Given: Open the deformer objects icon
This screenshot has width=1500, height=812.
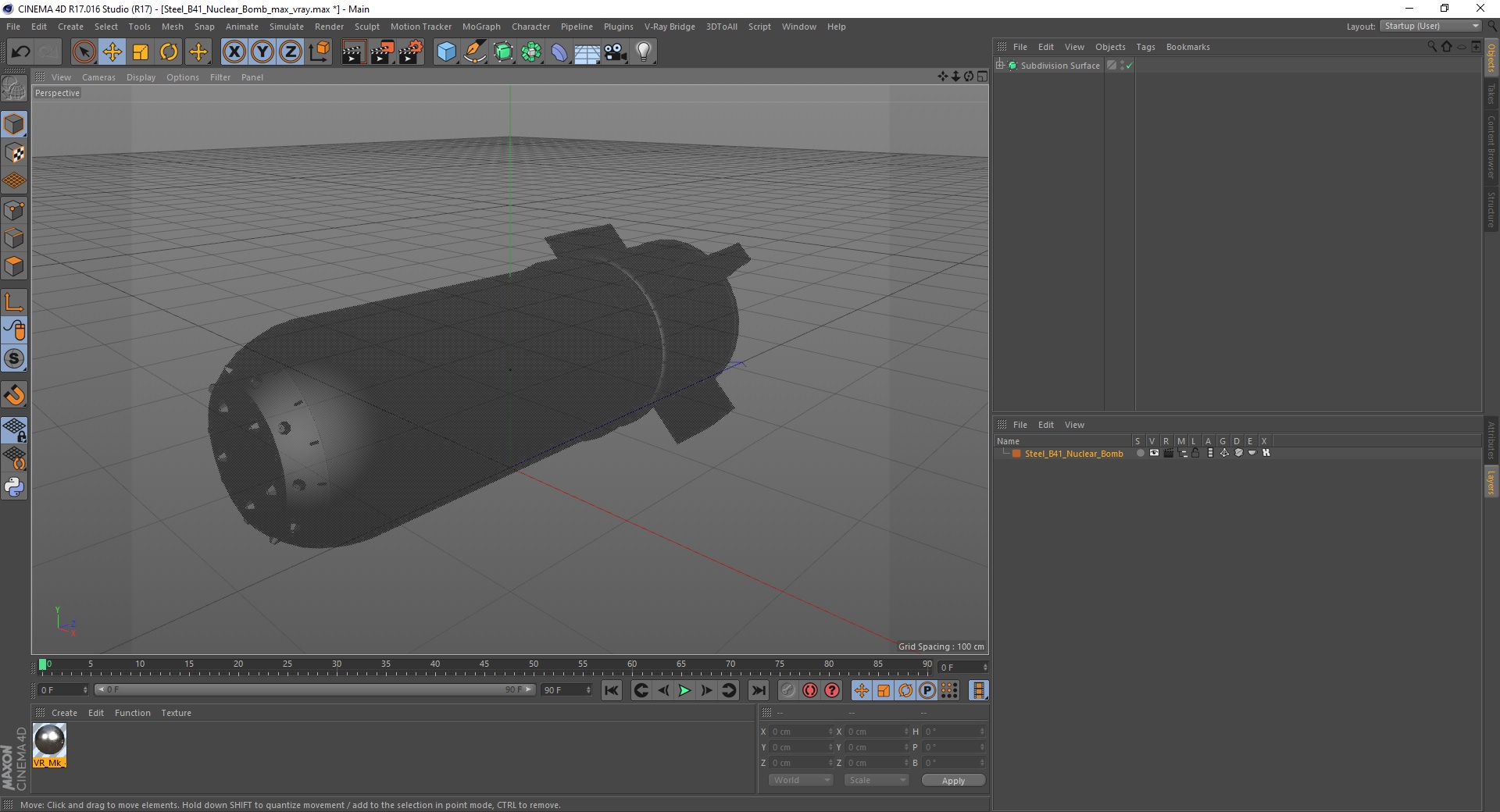Looking at the screenshot, I should click(x=559, y=52).
